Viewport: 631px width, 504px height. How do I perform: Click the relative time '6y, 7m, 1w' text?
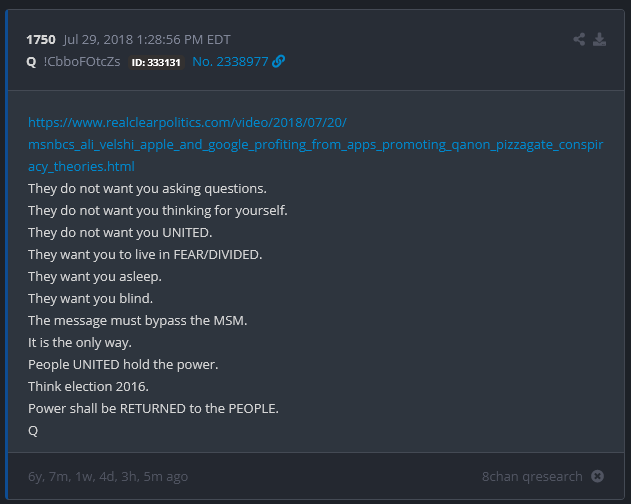(108, 477)
